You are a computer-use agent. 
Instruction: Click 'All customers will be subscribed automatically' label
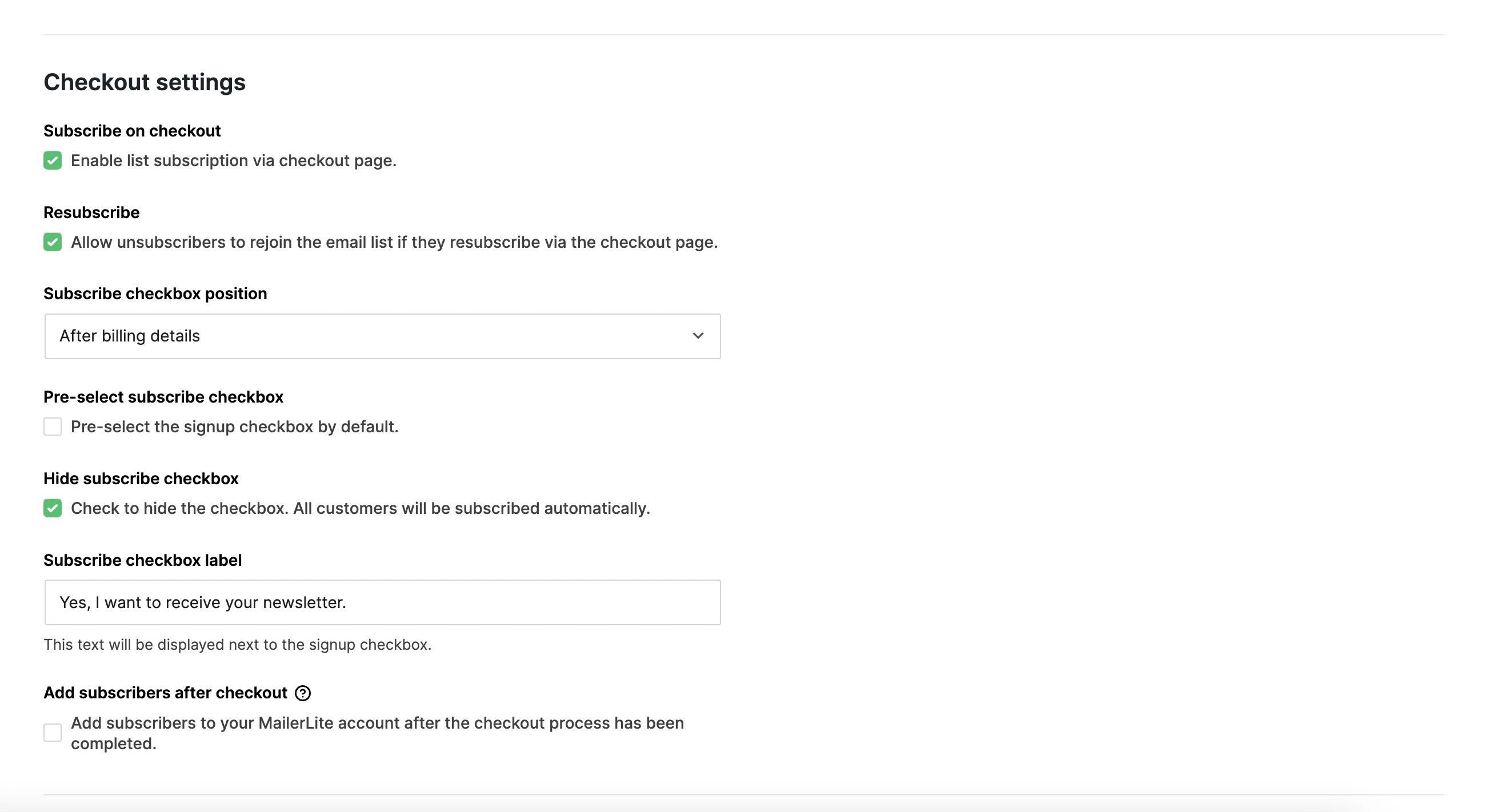(472, 508)
